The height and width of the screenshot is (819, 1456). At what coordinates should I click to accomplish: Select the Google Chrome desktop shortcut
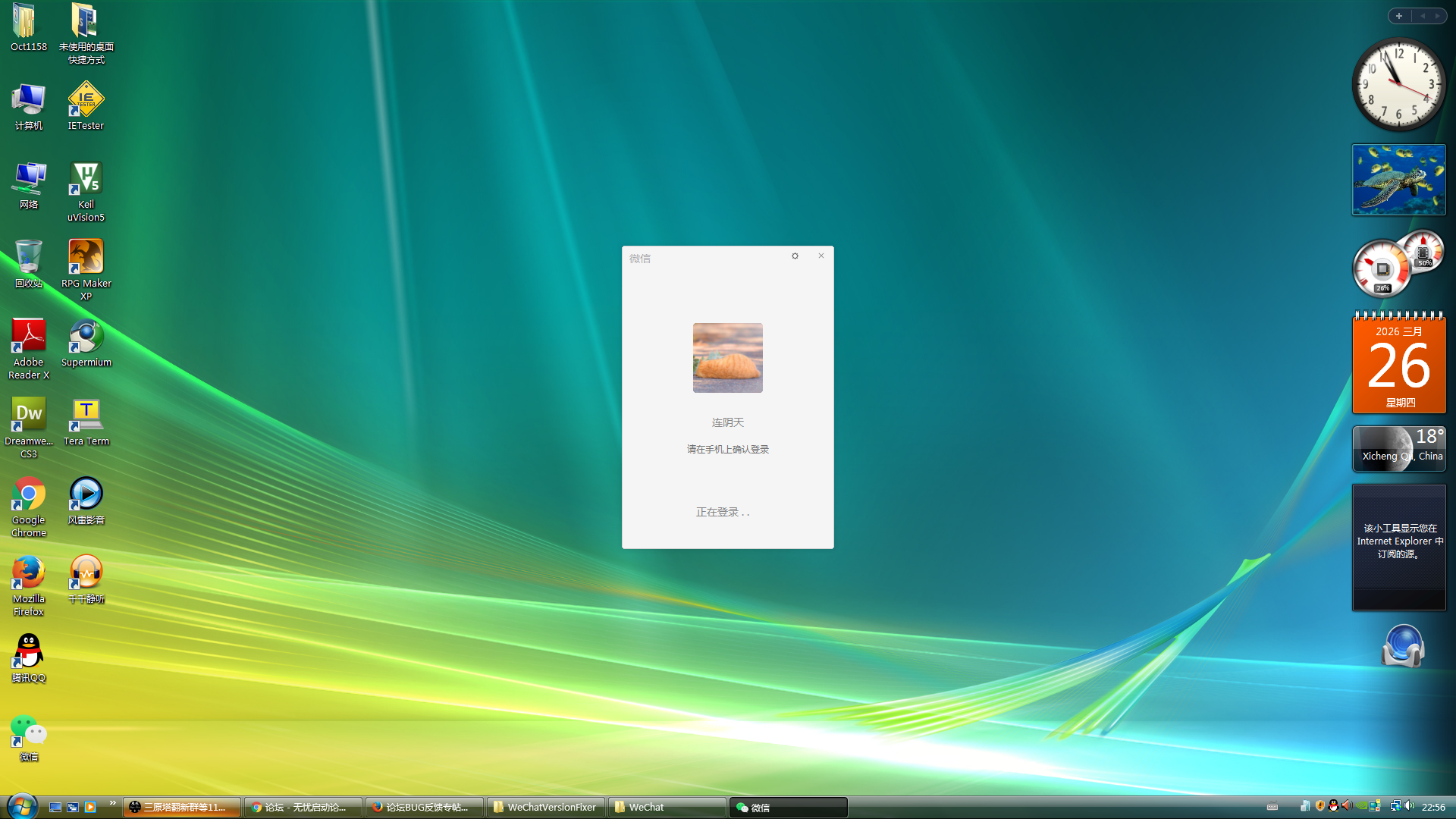point(29,495)
